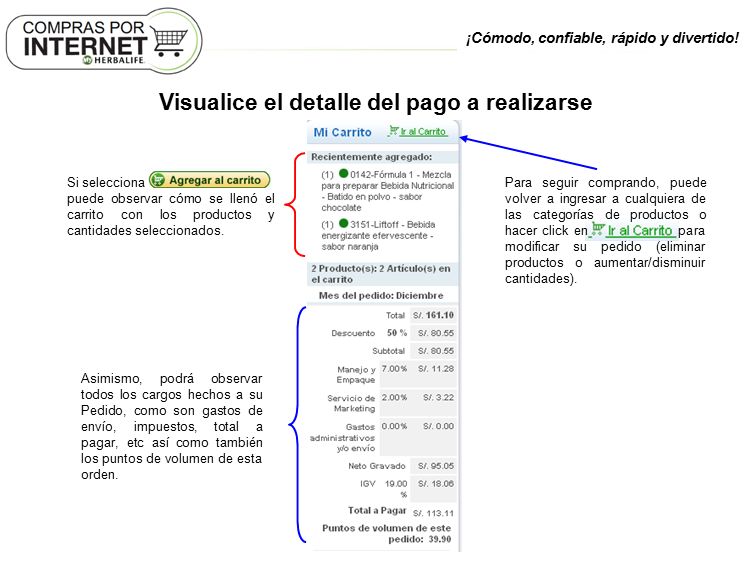Click the Neto Gravado amount 'S/. 95.05'
752x564 pixels.
435,466
